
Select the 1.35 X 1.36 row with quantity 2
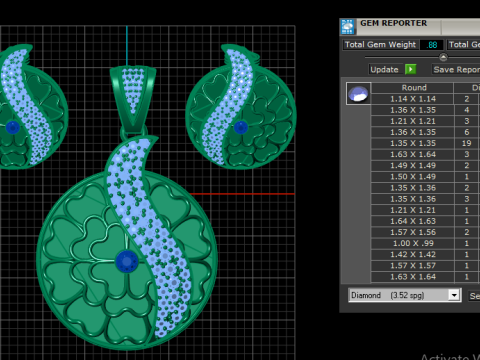[x=425, y=188]
